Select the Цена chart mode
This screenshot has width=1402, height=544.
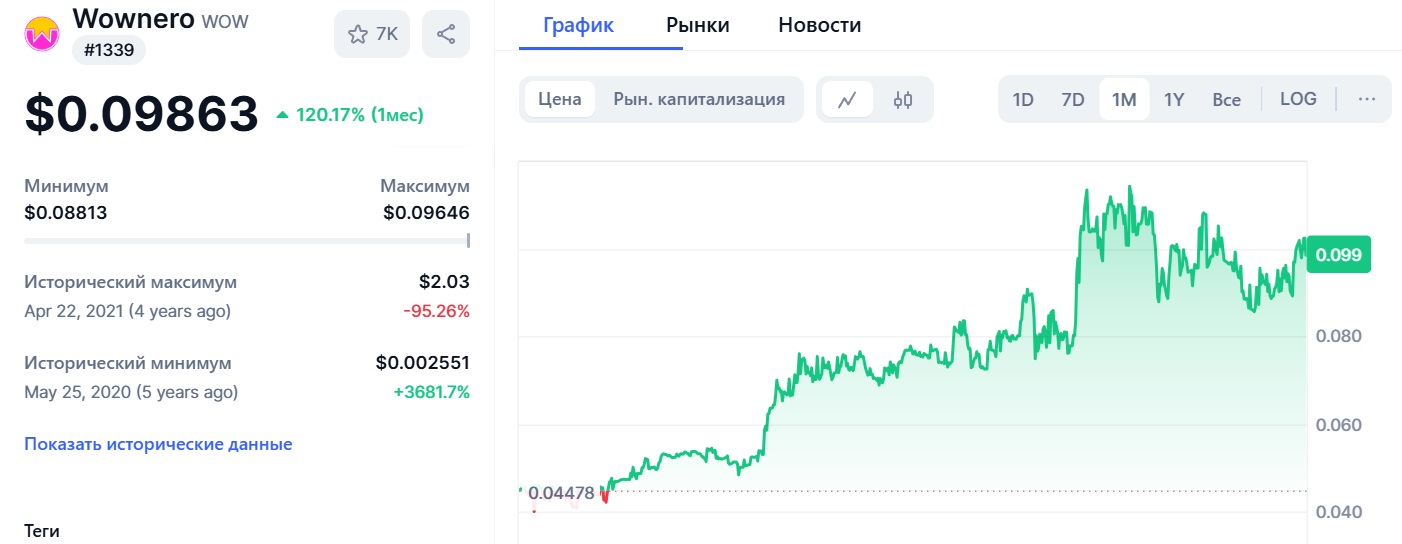click(559, 99)
